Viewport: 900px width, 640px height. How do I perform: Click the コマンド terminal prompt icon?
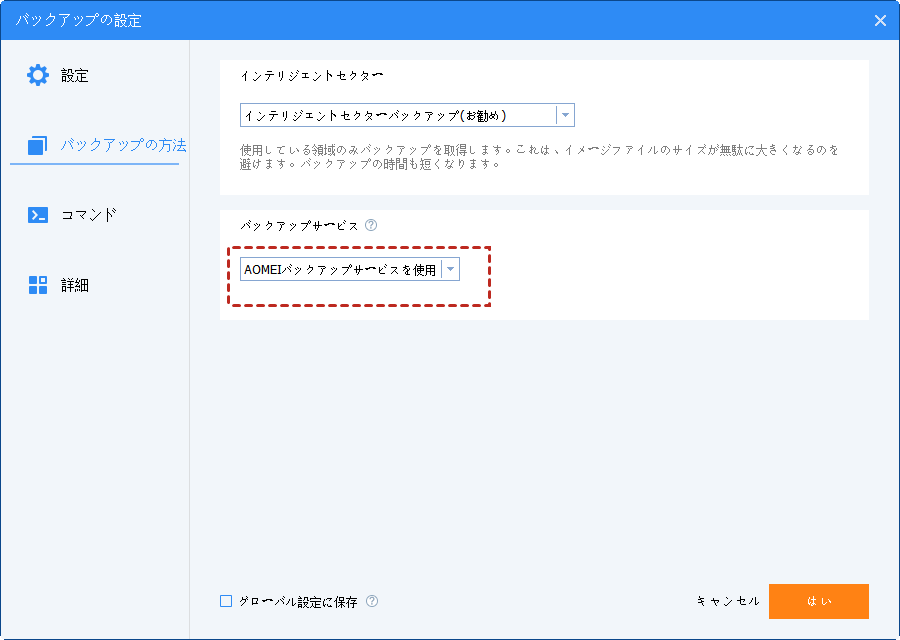[x=38, y=215]
